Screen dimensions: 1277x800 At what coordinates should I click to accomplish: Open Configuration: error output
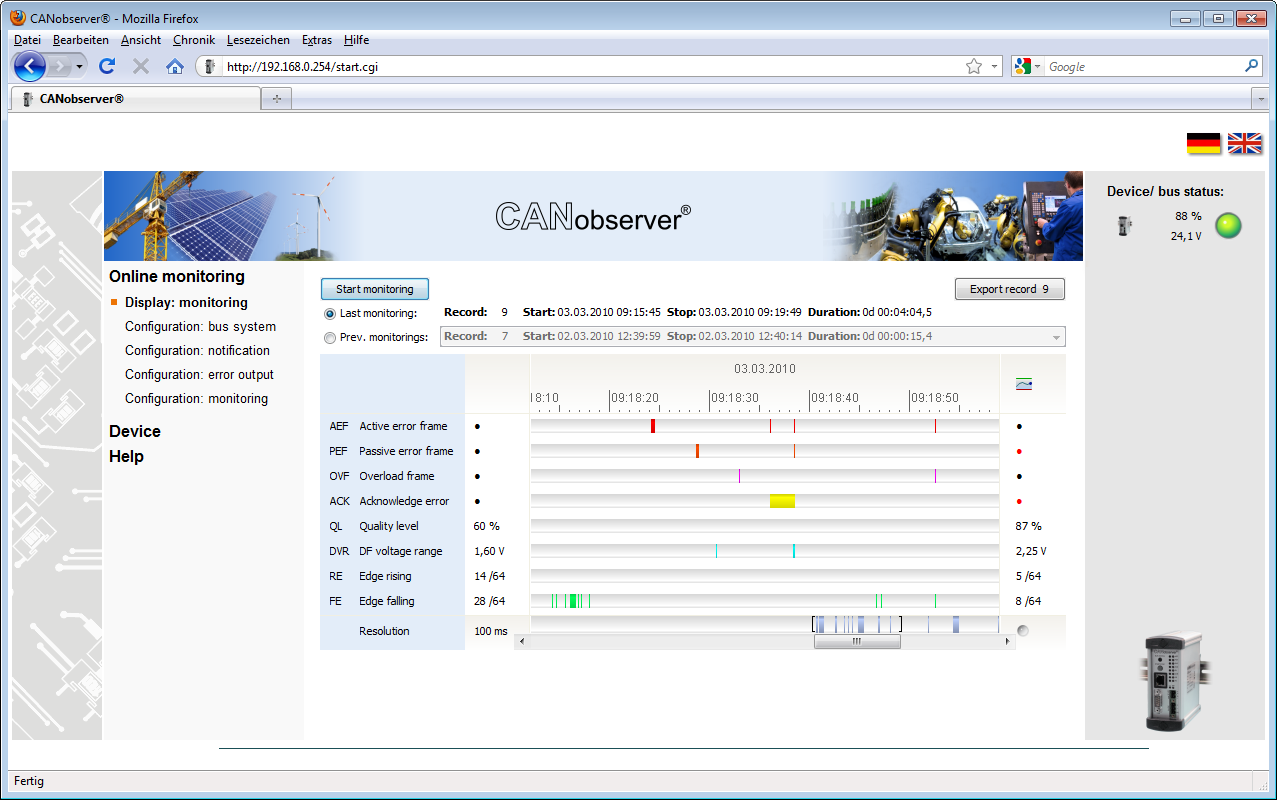point(199,374)
